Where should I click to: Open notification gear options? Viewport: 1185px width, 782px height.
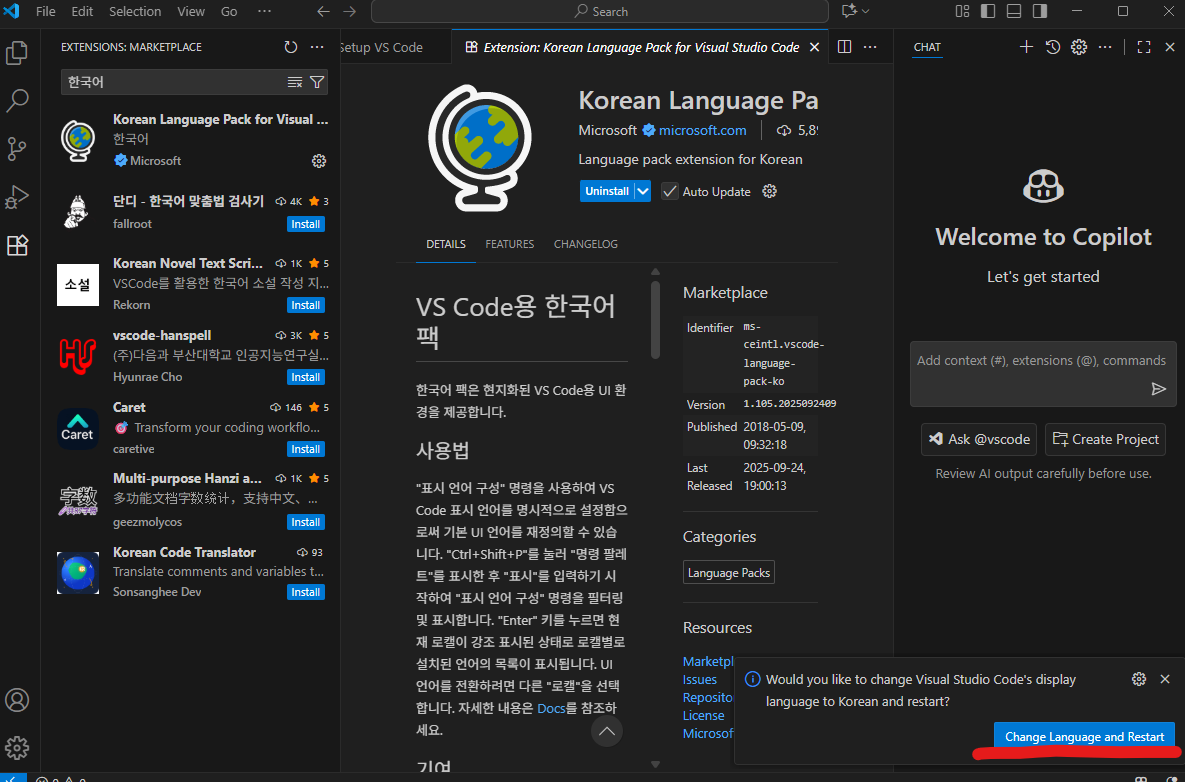coord(1139,679)
